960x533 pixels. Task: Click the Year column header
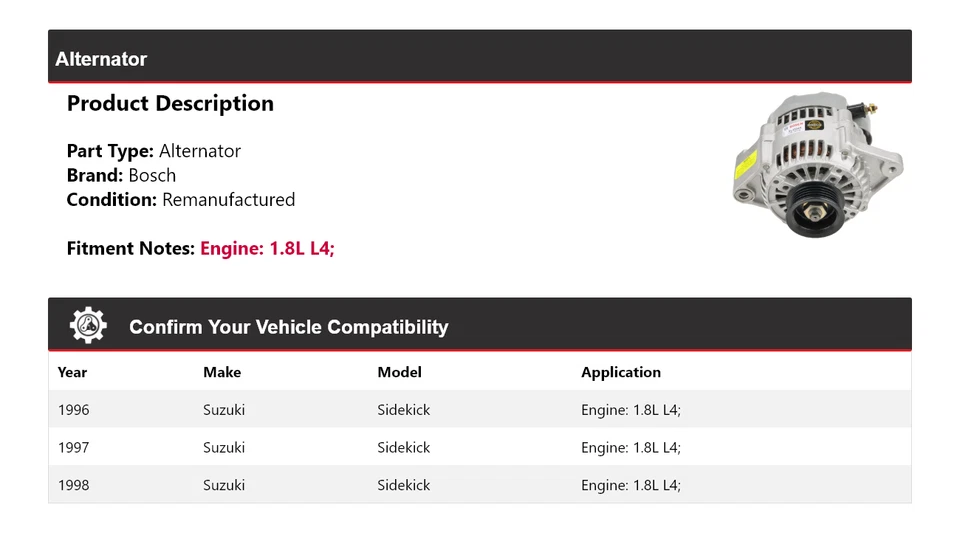click(72, 372)
